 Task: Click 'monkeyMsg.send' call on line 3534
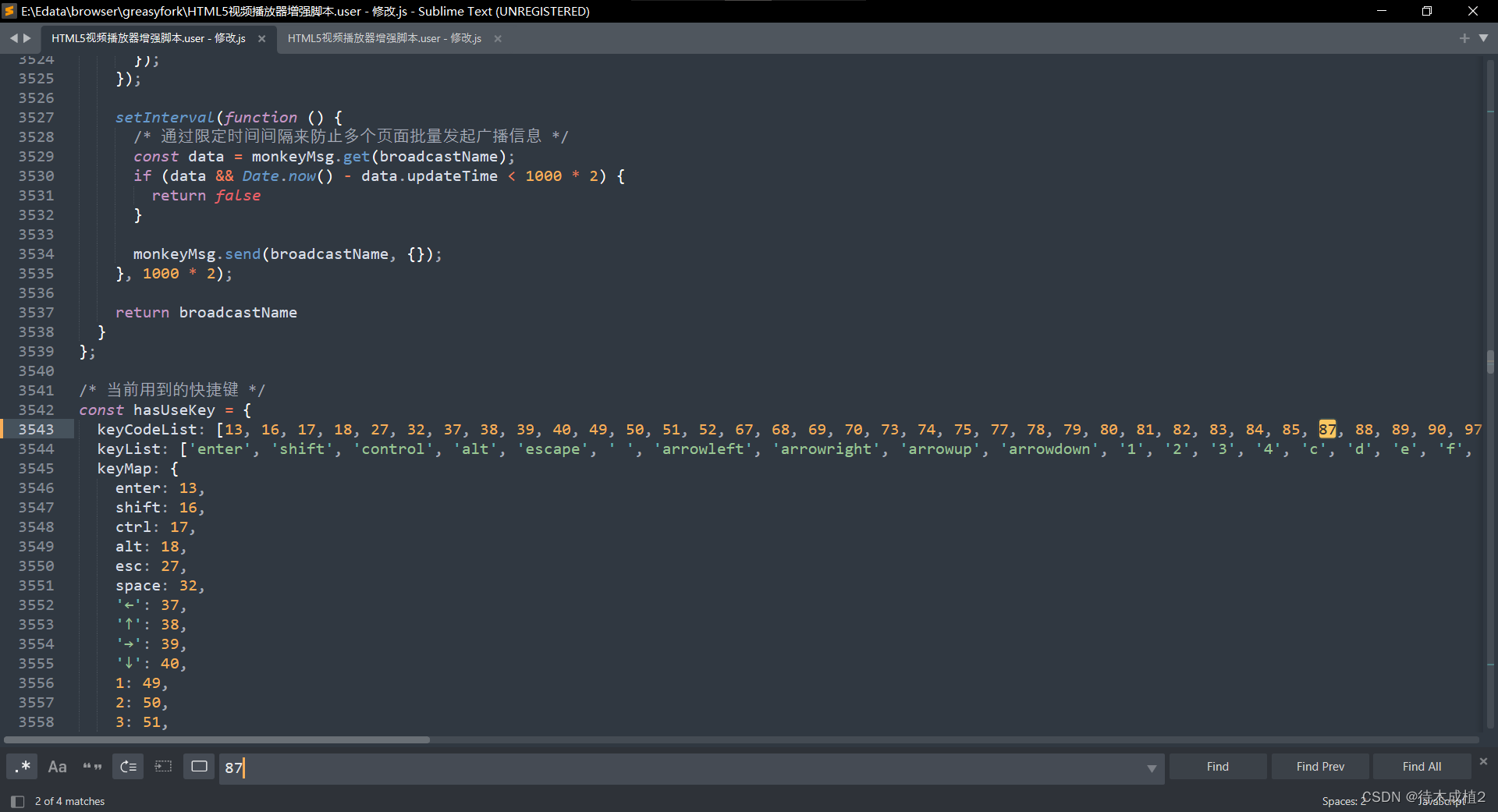(x=197, y=254)
